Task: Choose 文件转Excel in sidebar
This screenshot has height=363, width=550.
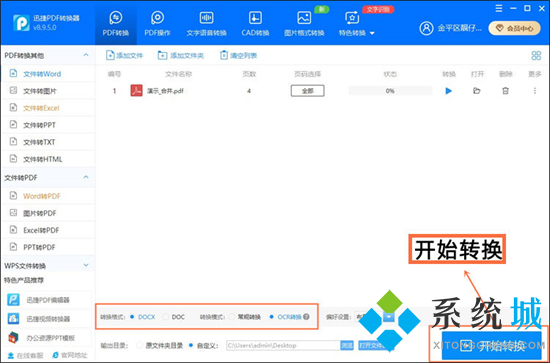Action: 48,108
